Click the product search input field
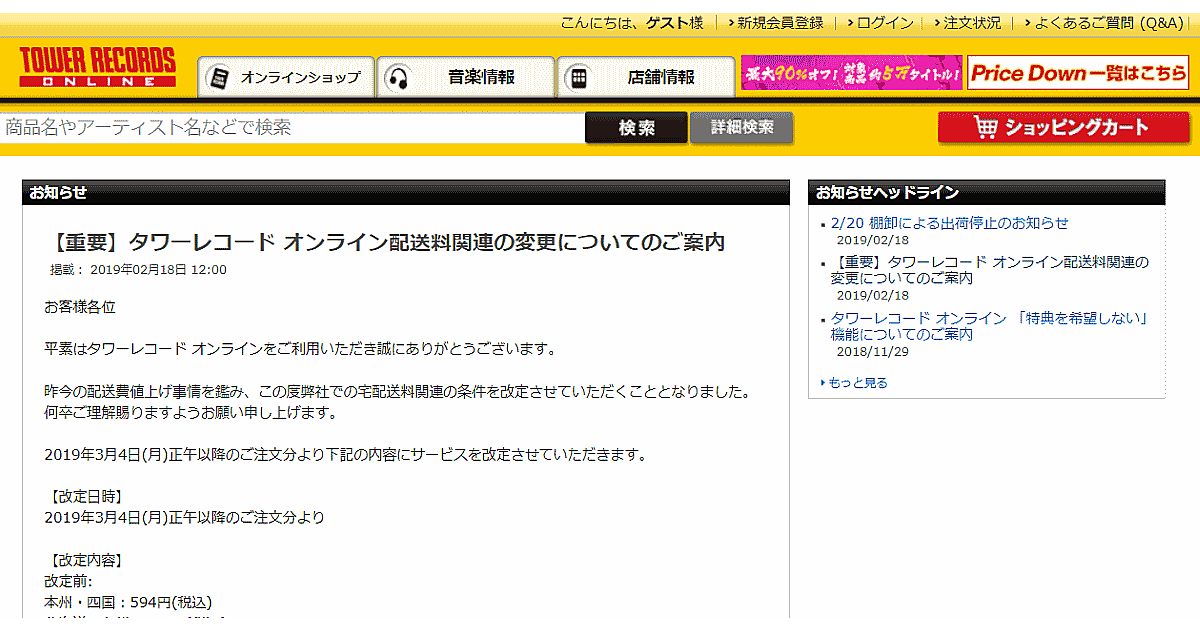The image size is (1200, 630). coord(292,128)
